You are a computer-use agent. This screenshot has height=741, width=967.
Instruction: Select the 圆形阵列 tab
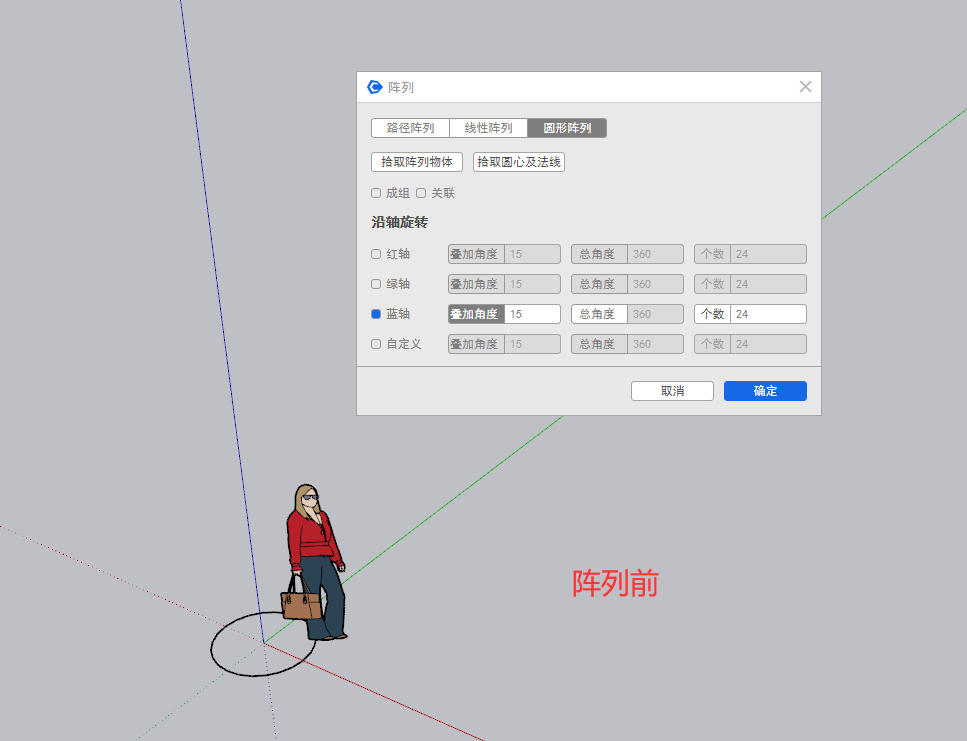567,128
